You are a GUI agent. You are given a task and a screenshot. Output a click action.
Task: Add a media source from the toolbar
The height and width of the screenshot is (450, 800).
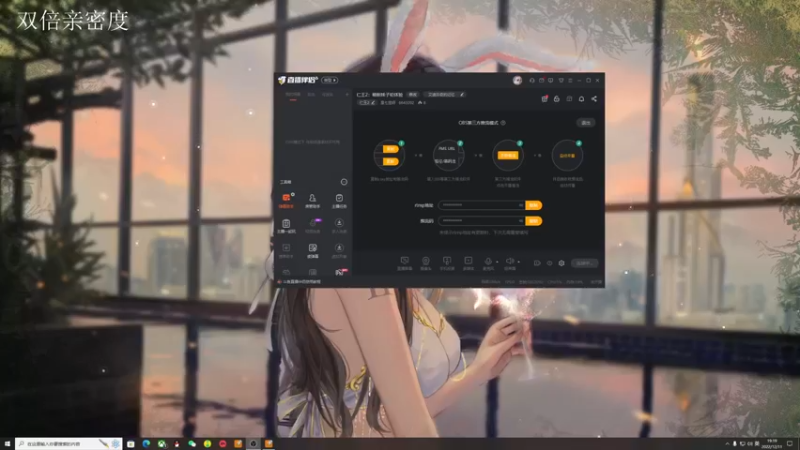468,263
